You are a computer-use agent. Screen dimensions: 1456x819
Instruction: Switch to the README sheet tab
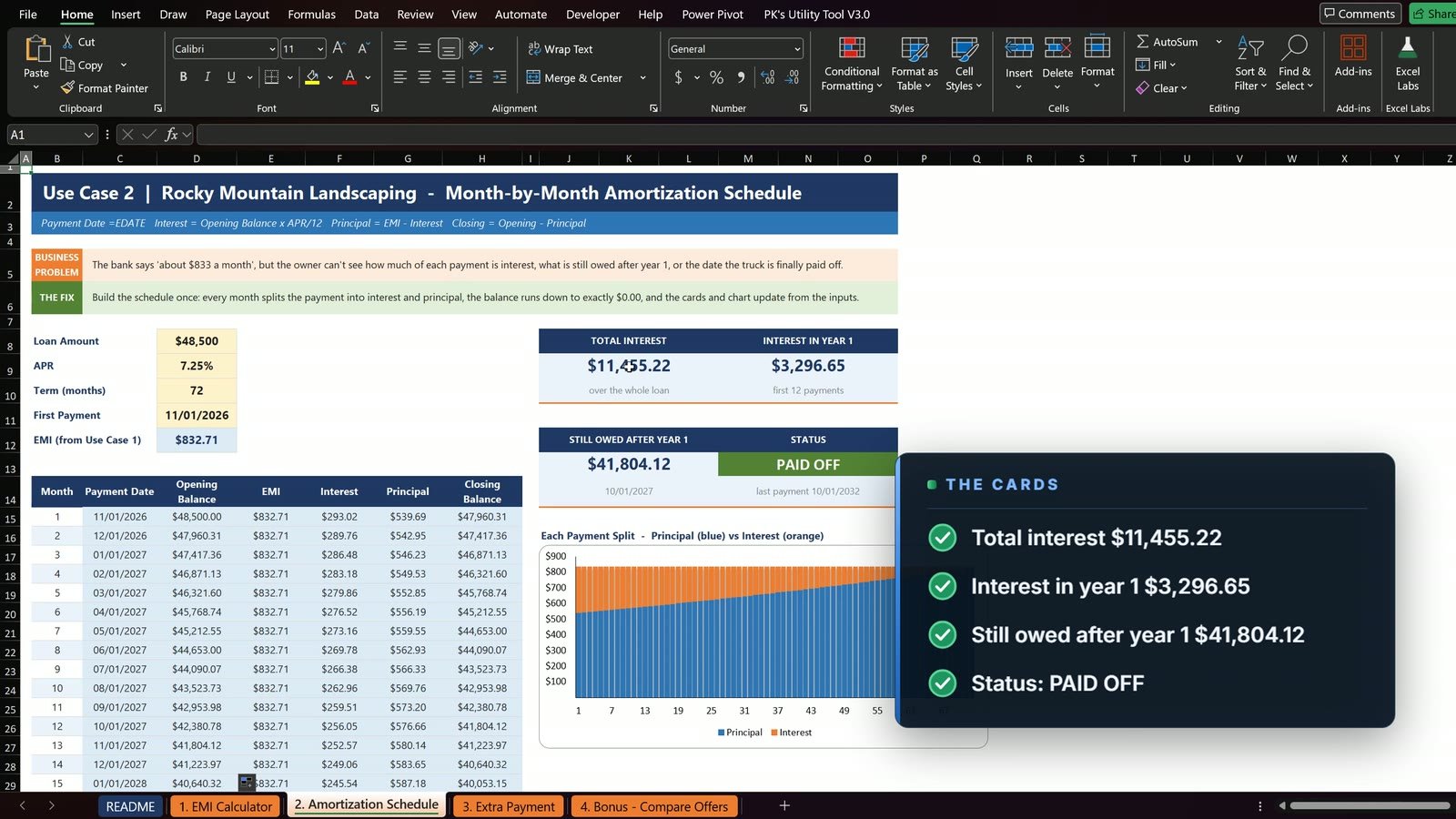(130, 806)
